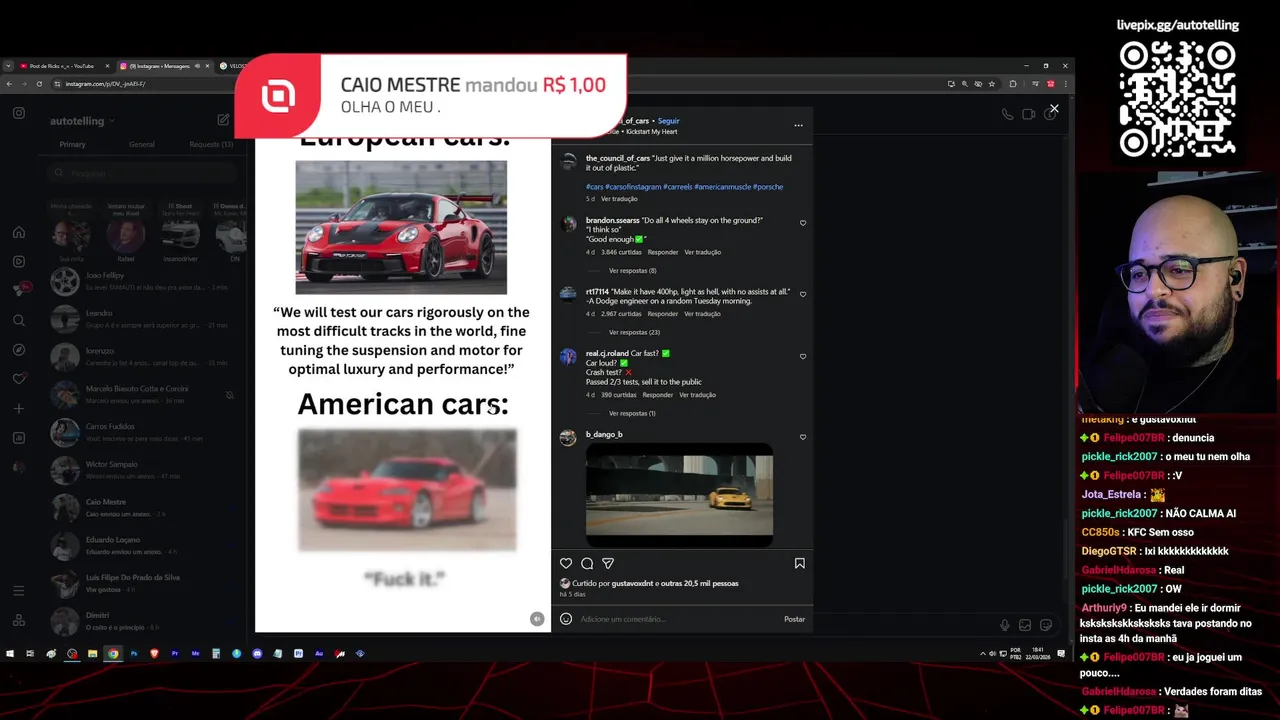Like the Instagram post with heart icon
Viewport: 1280px width, 720px height.
[566, 564]
